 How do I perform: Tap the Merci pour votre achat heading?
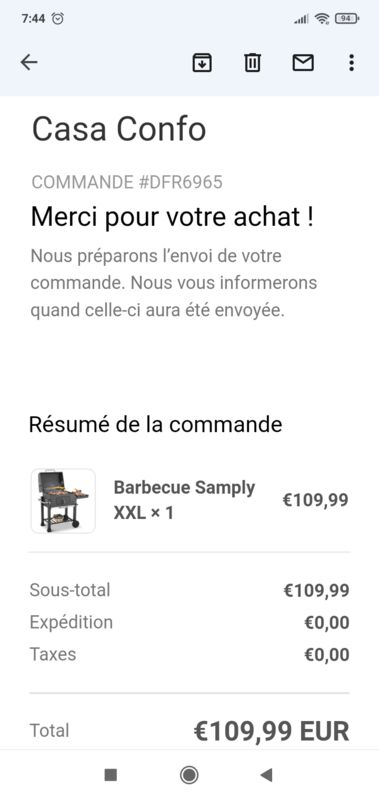tap(172, 217)
